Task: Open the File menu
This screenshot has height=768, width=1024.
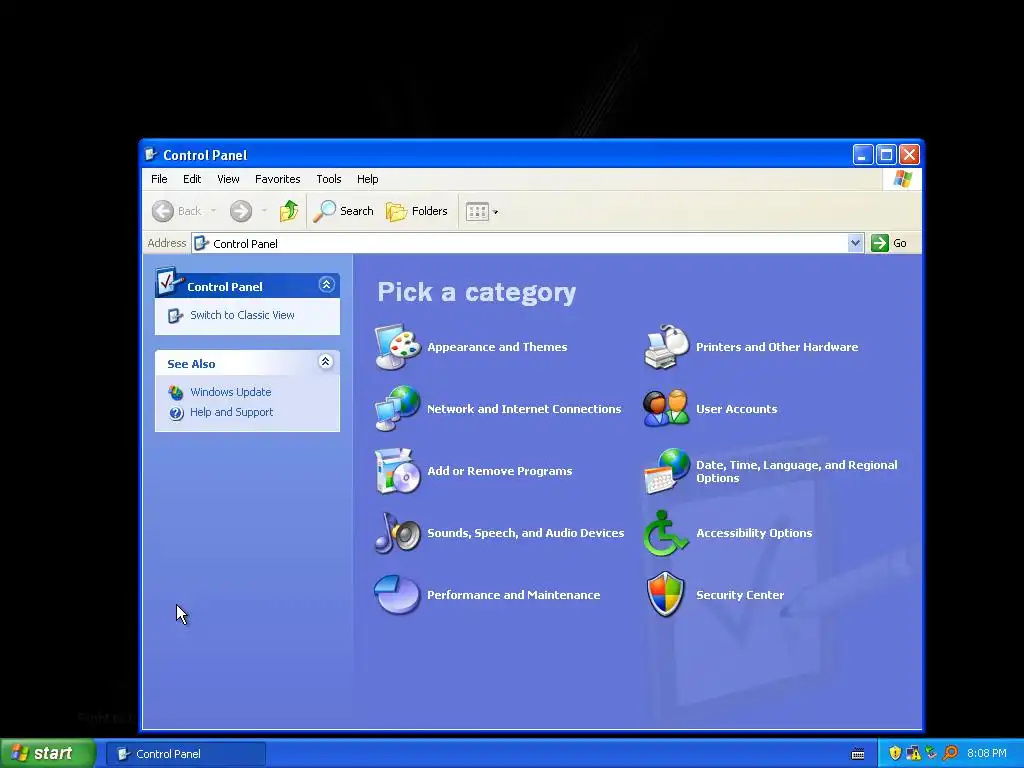Action: 159,179
